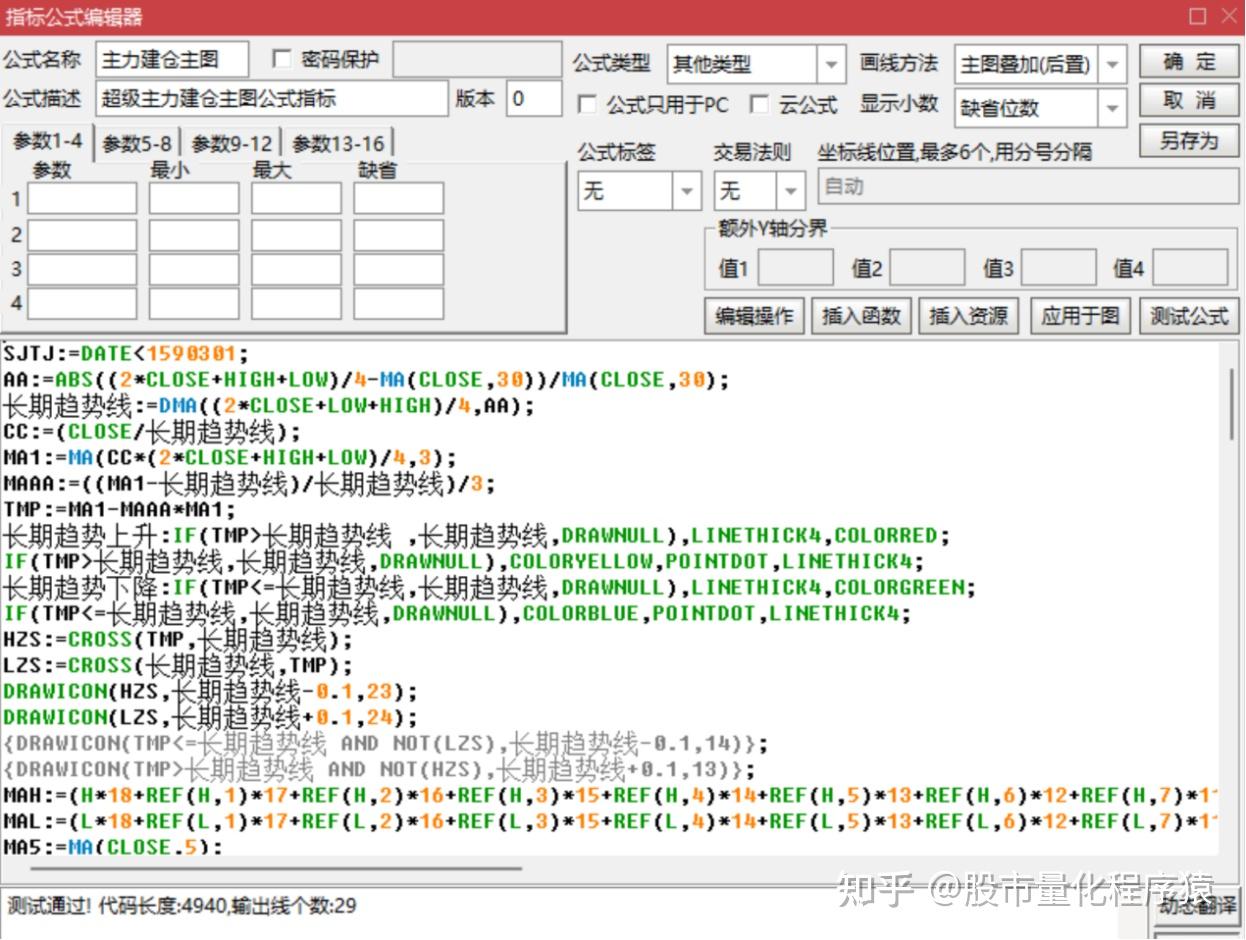The image size is (1246, 940).
Task: Open the 交易法则 dropdown
Action: (791, 190)
